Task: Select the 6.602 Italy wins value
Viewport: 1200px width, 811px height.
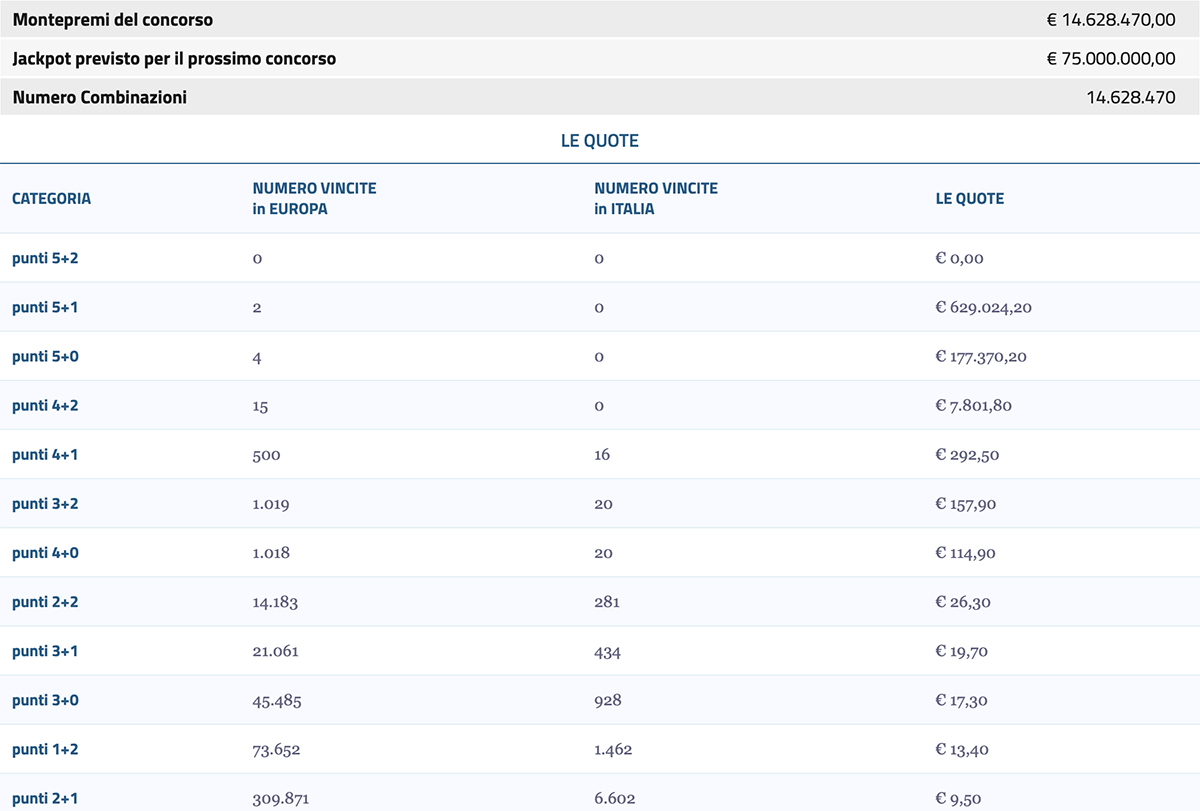Action: point(614,798)
